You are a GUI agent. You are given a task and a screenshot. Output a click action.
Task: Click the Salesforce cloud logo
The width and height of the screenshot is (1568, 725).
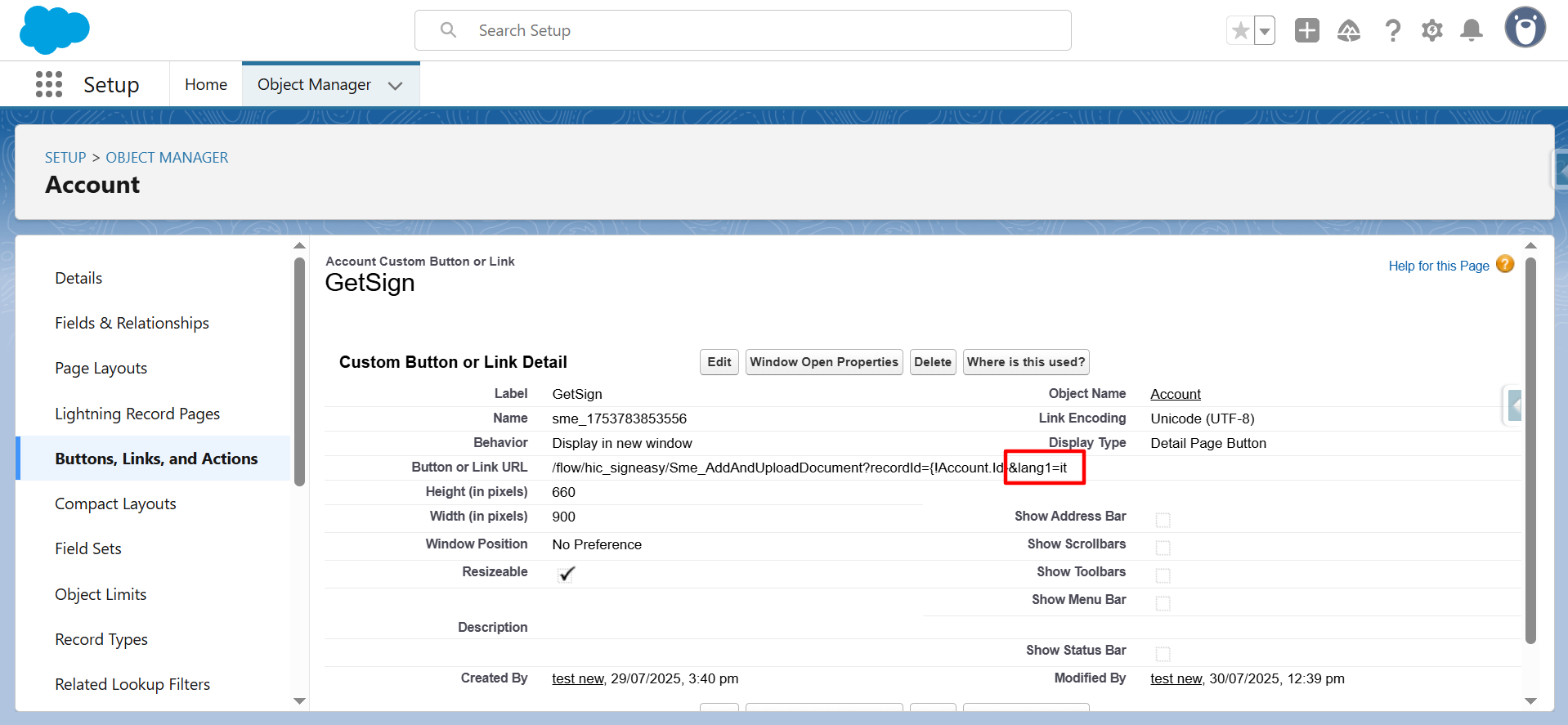[x=54, y=30]
